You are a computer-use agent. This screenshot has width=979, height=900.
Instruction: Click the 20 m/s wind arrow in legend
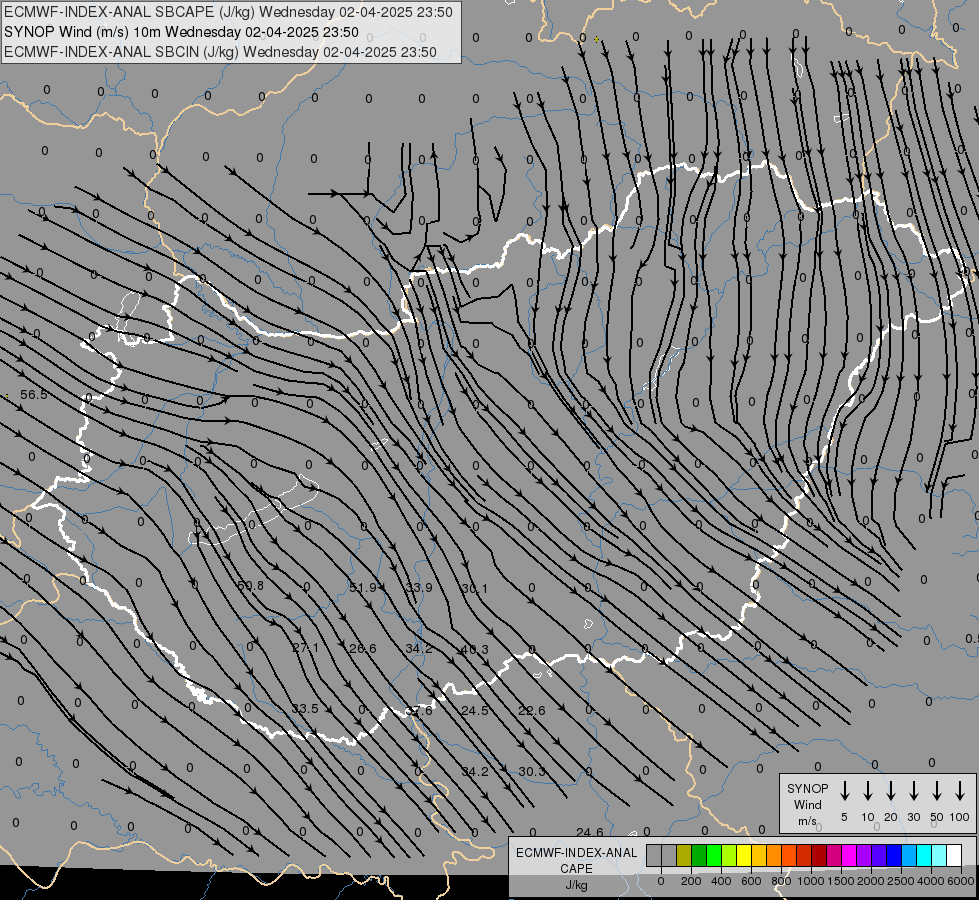891,791
